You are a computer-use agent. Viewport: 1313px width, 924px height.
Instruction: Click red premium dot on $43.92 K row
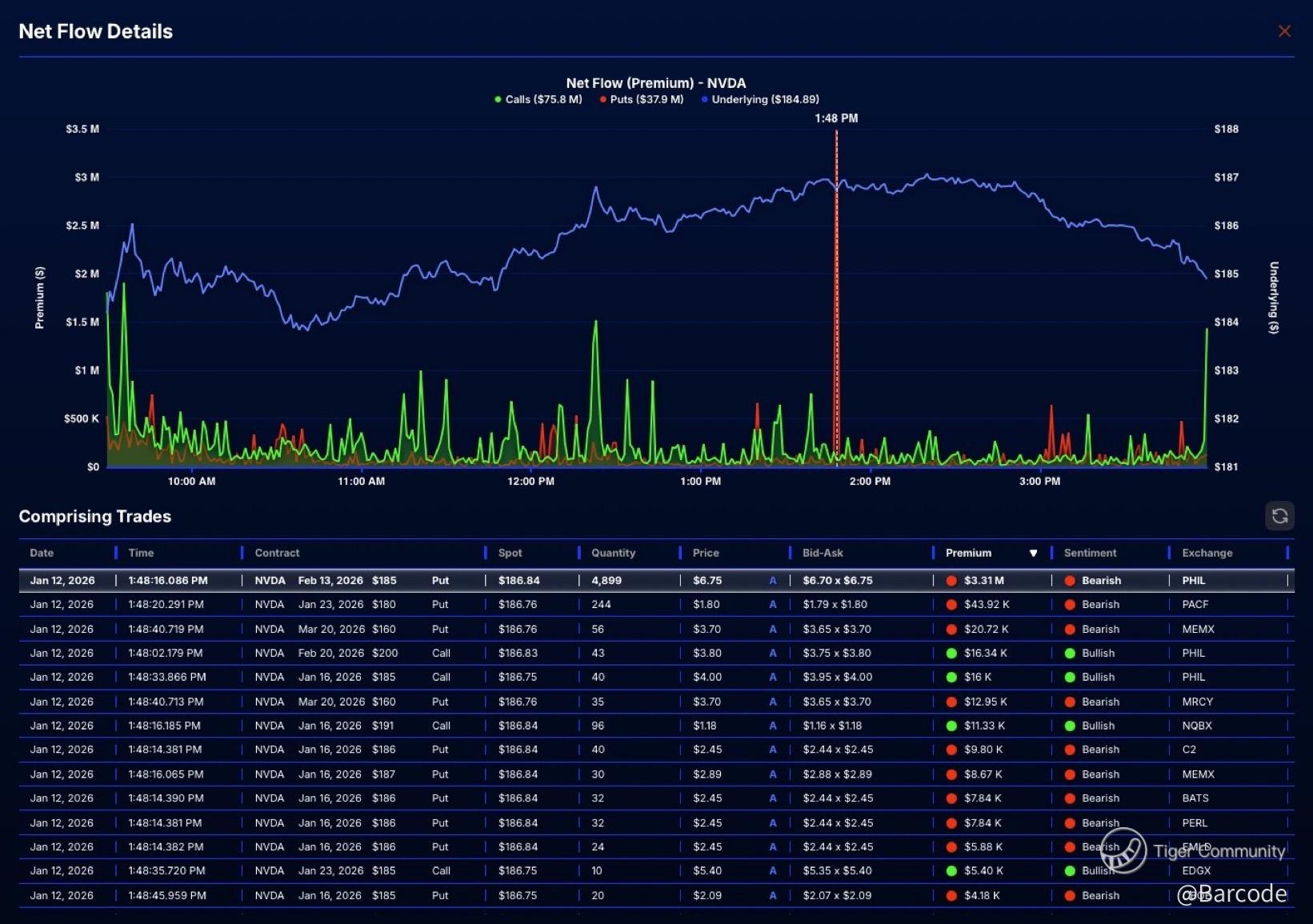(x=951, y=605)
